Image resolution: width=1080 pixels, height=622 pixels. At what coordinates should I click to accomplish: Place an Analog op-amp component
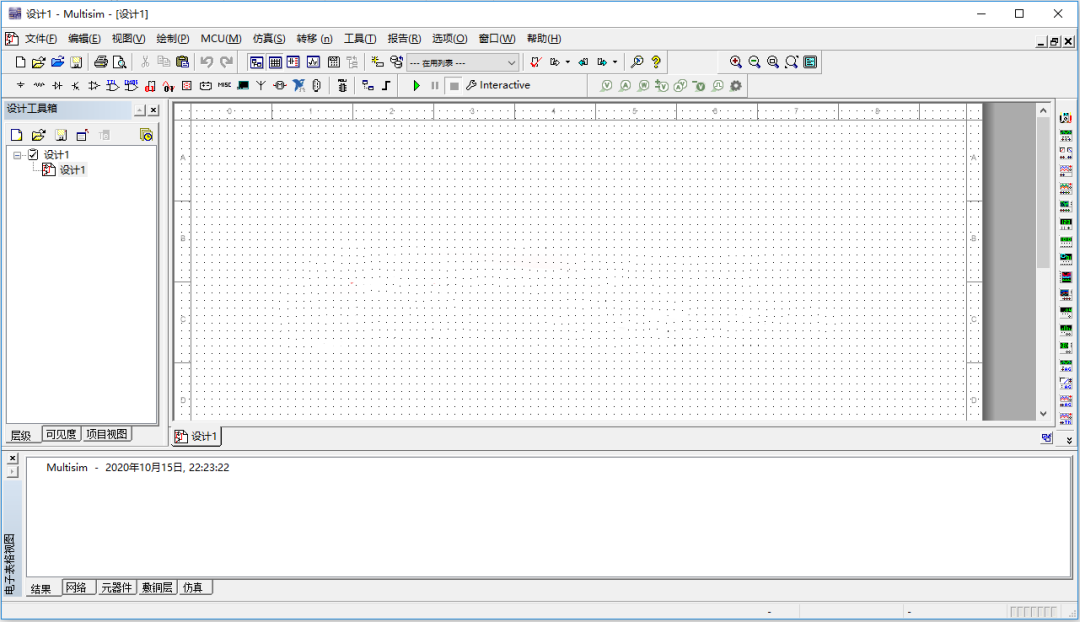(x=94, y=85)
